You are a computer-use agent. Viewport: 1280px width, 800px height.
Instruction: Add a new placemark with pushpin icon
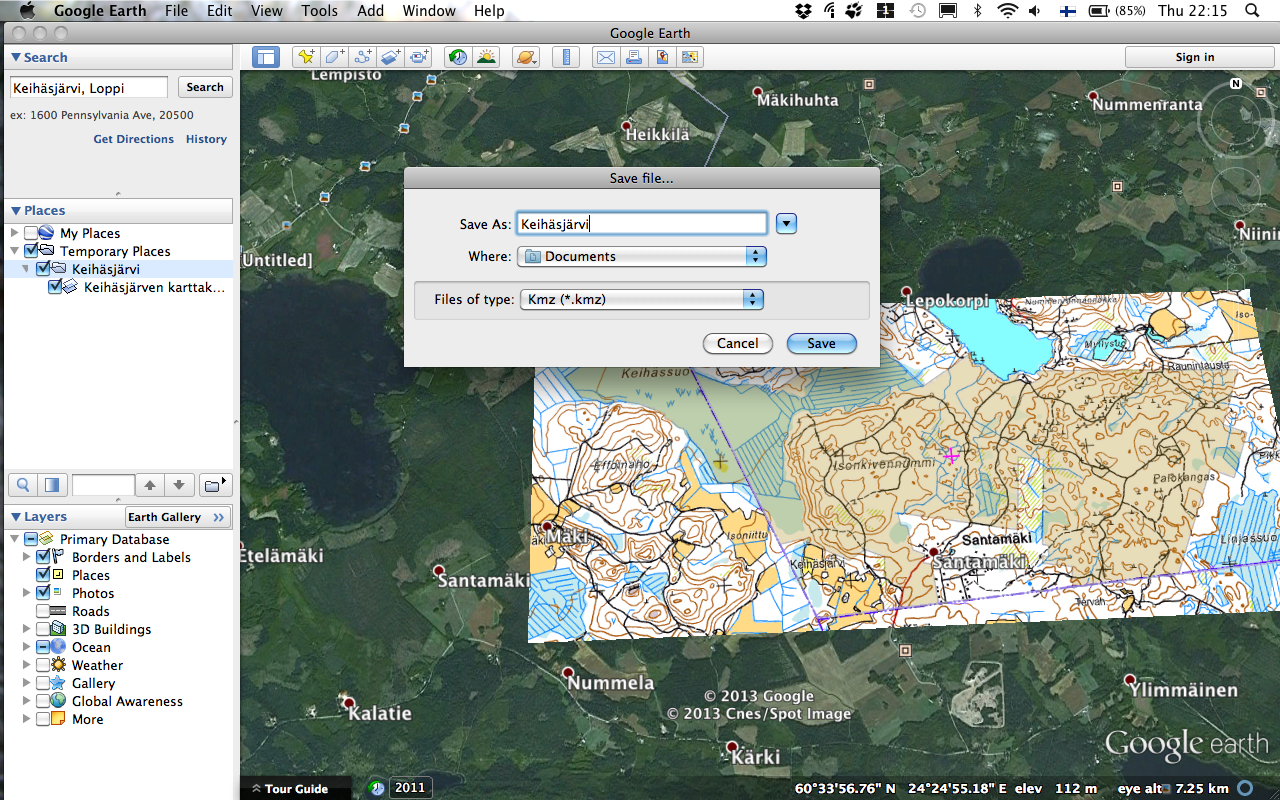coord(307,57)
